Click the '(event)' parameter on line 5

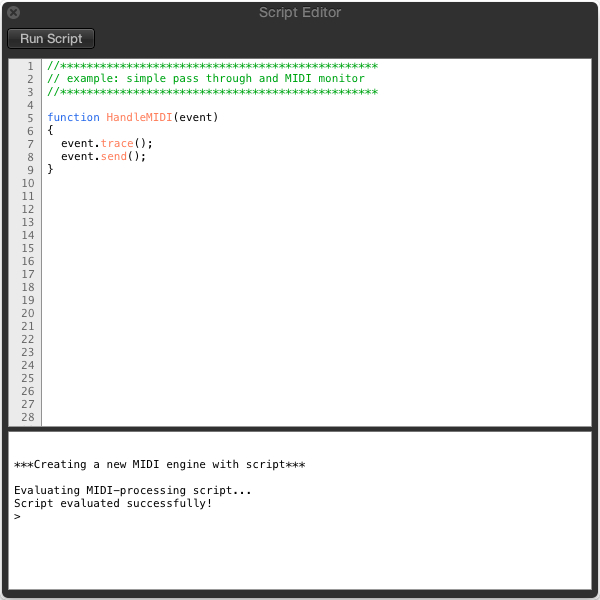[x=196, y=117]
